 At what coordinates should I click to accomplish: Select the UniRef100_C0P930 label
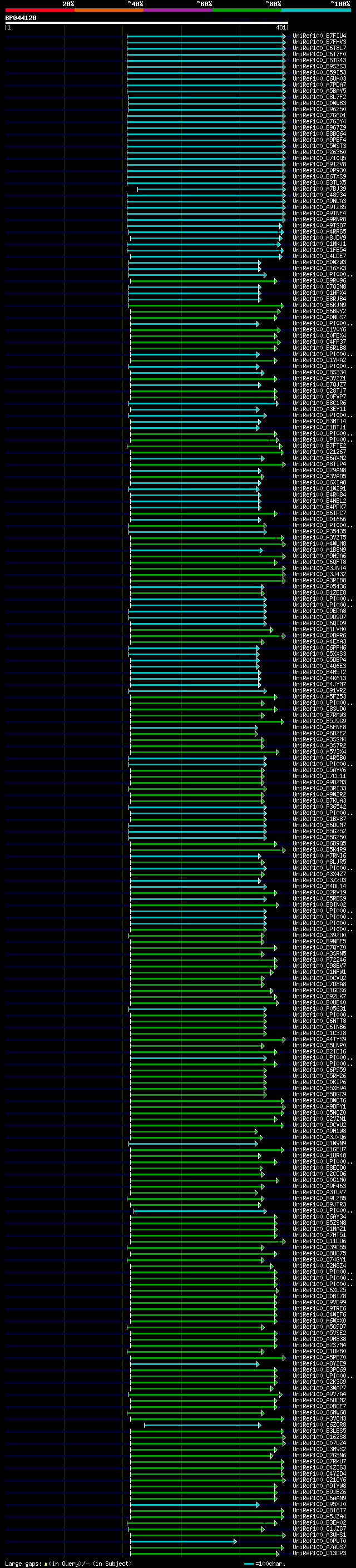[319, 170]
